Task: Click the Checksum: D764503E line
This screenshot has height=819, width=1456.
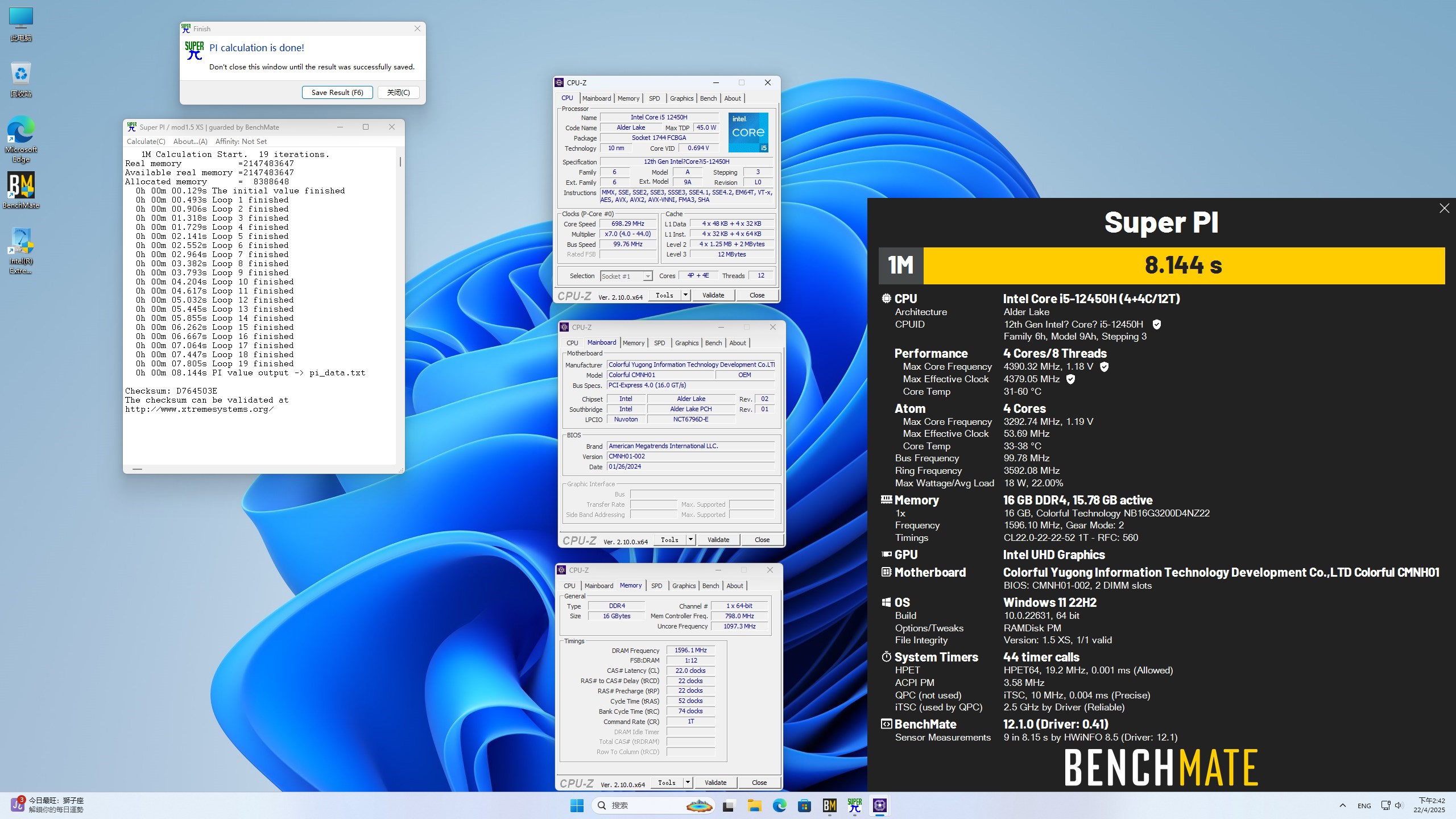Action: [171, 391]
